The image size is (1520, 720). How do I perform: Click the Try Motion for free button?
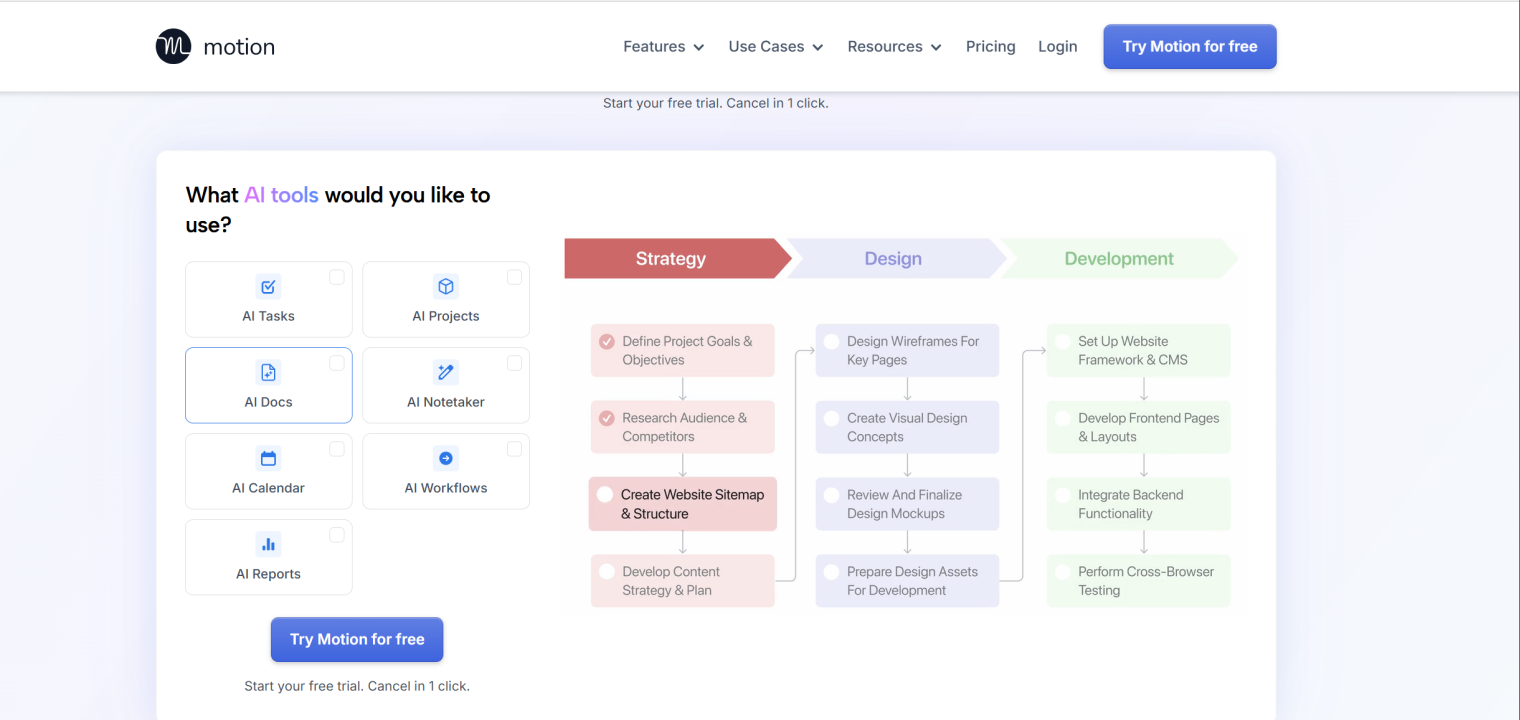coord(1189,46)
